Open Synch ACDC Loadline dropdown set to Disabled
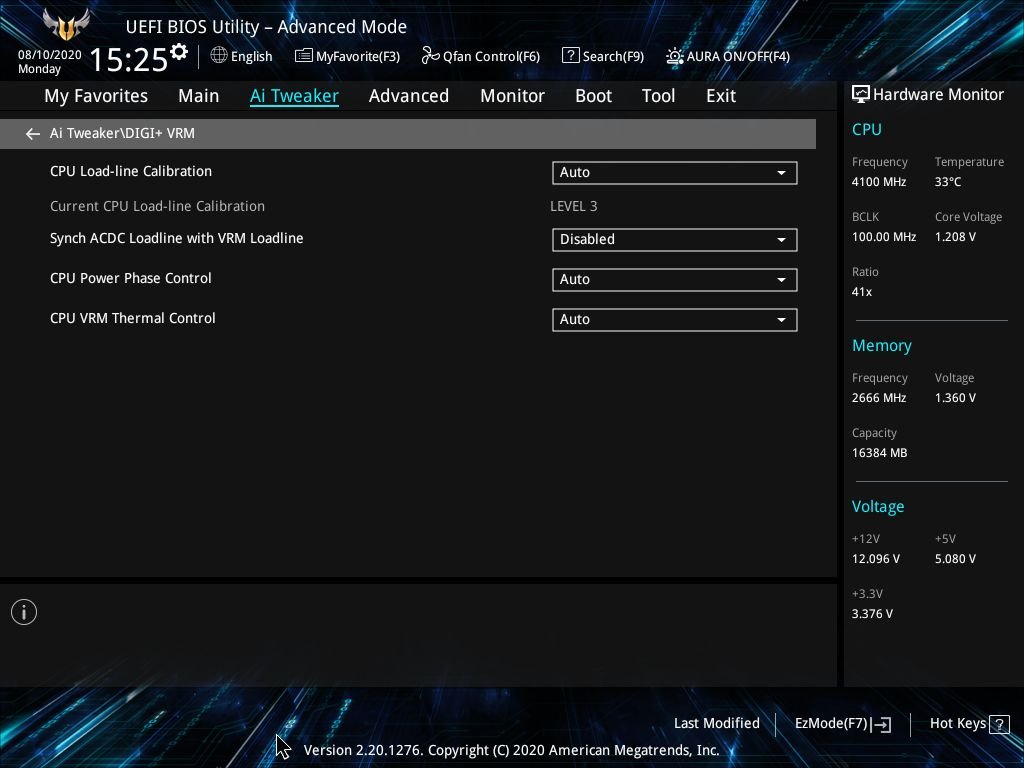This screenshot has width=1024, height=768. pyautogui.click(x=675, y=240)
